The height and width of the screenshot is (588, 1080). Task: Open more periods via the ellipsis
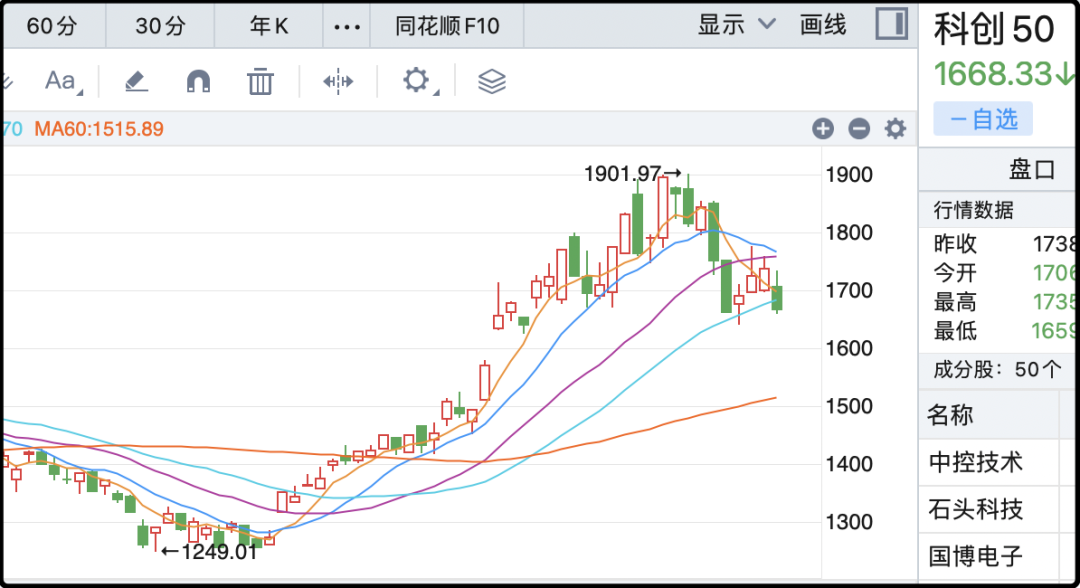tap(346, 27)
